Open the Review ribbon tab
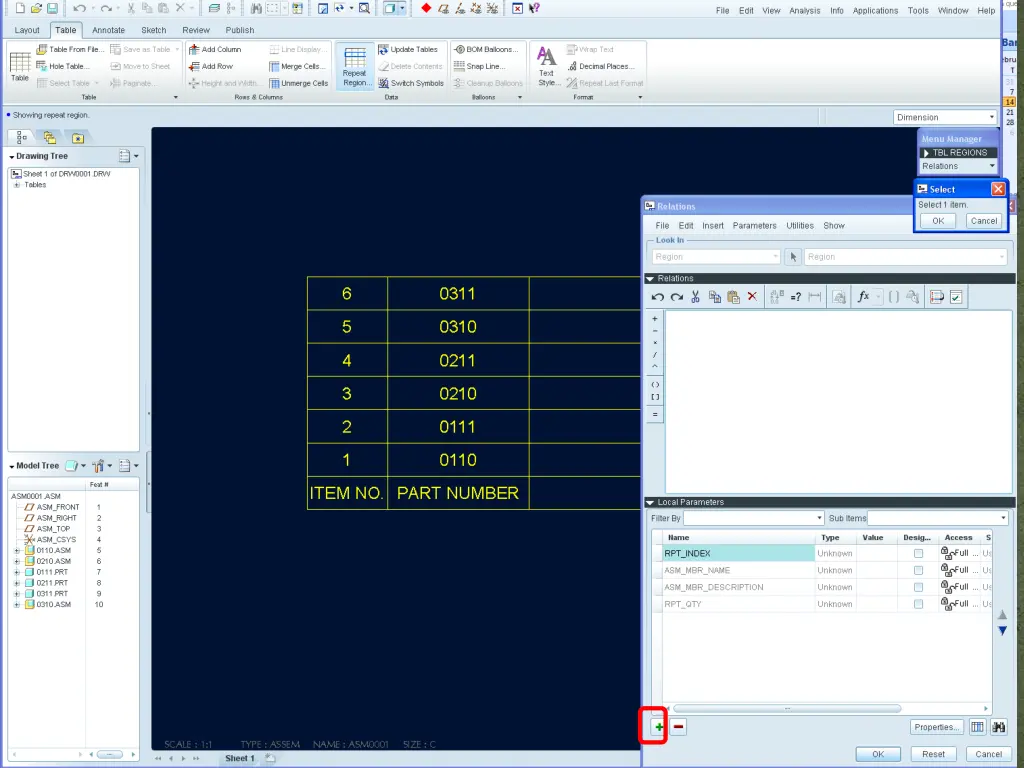Viewport: 1024px width, 768px height. (196, 30)
